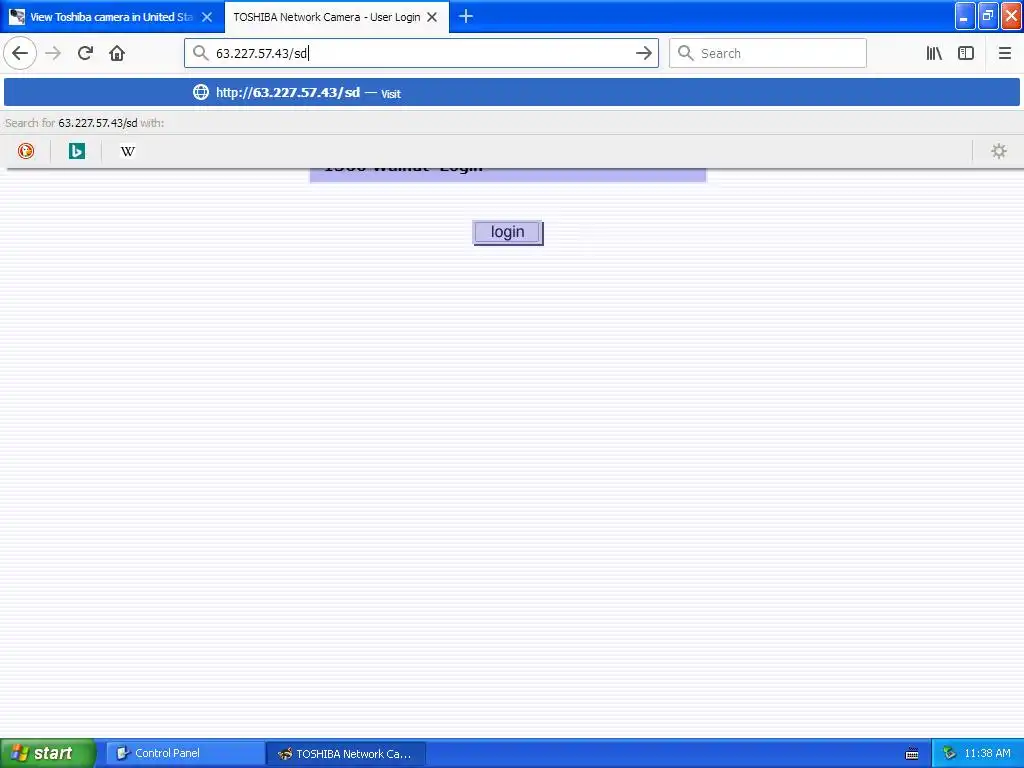The image size is (1024, 768).
Task: Switch to View Toshiba camera tab
Action: click(x=111, y=17)
